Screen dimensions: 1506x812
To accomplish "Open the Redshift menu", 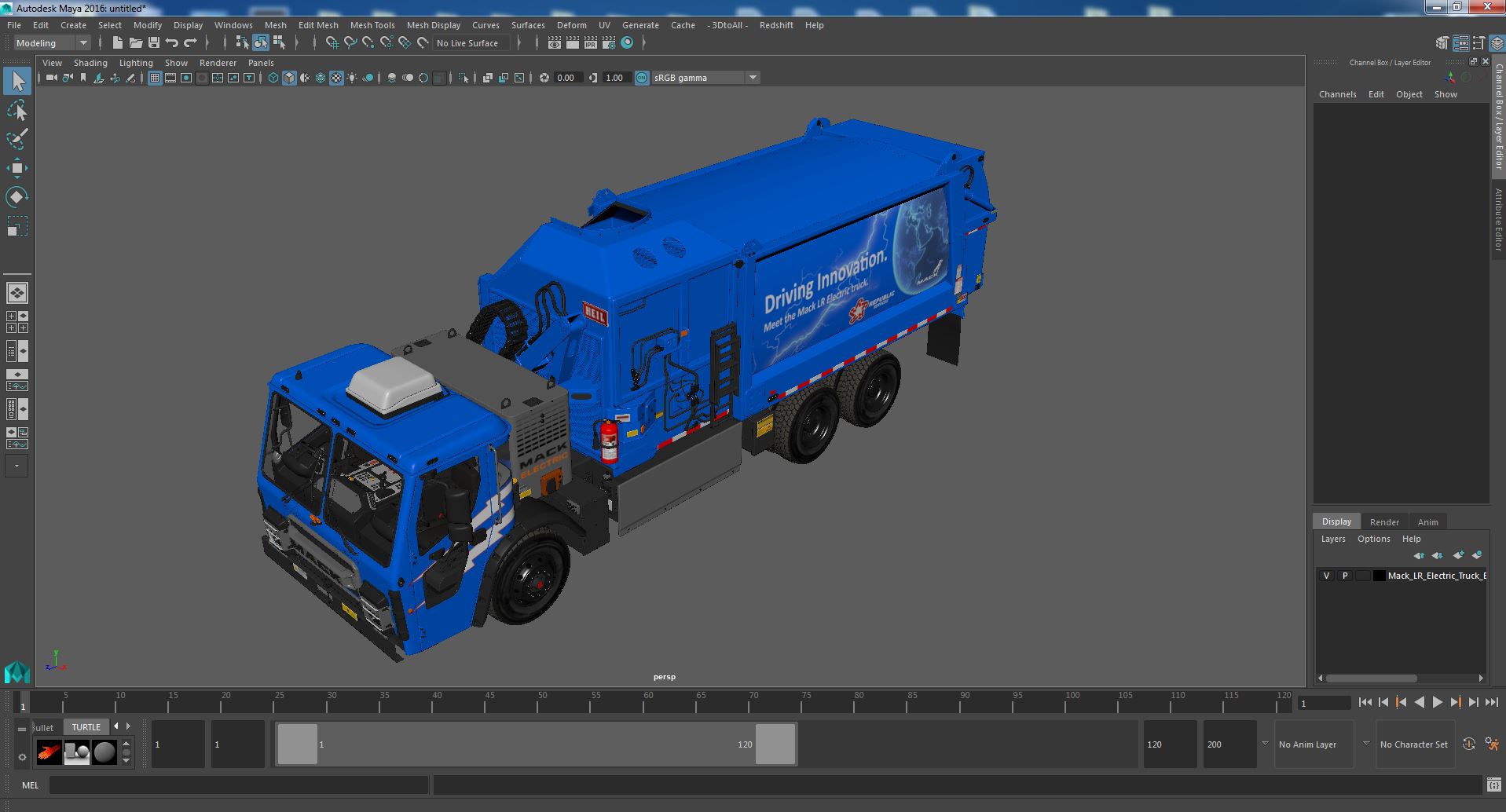I will [776, 25].
